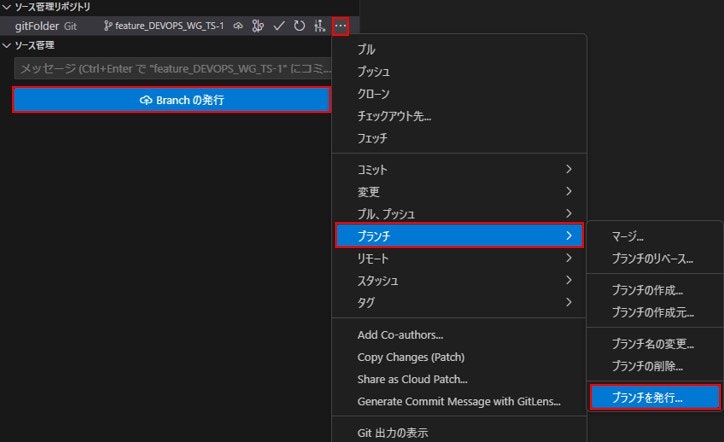Select マージ... in branch submenu
The image size is (724, 442).
[x=655, y=236]
